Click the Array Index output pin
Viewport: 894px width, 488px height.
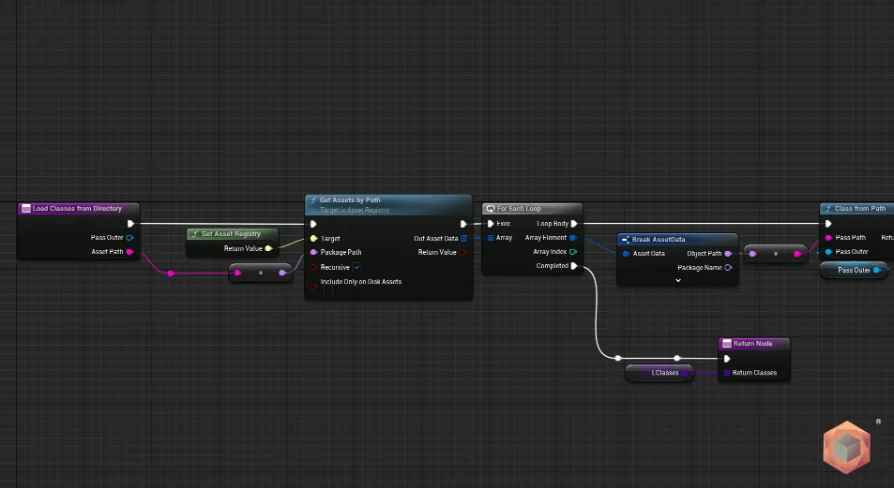[x=573, y=251]
